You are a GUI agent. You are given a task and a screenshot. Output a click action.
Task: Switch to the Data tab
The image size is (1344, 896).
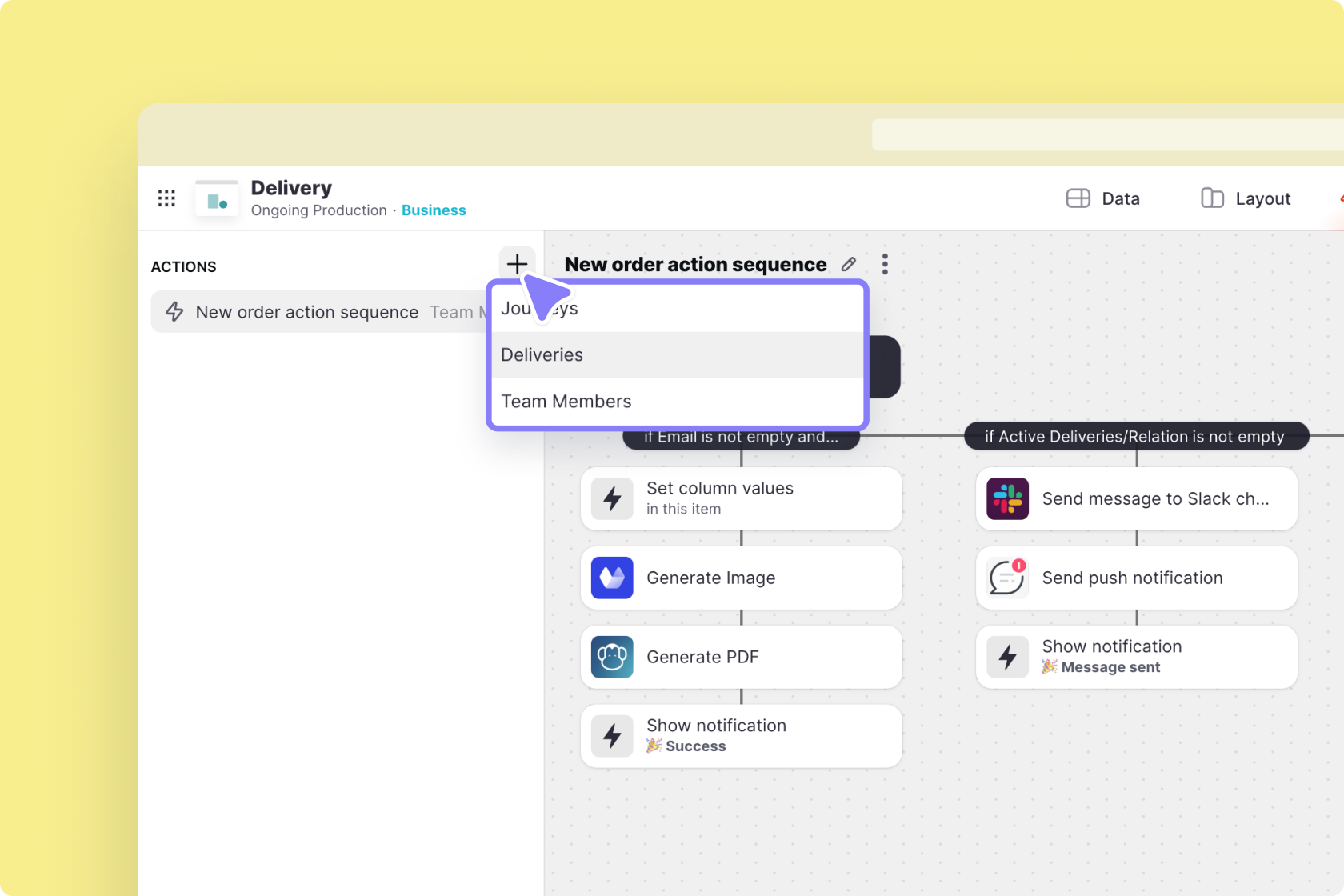(1103, 198)
